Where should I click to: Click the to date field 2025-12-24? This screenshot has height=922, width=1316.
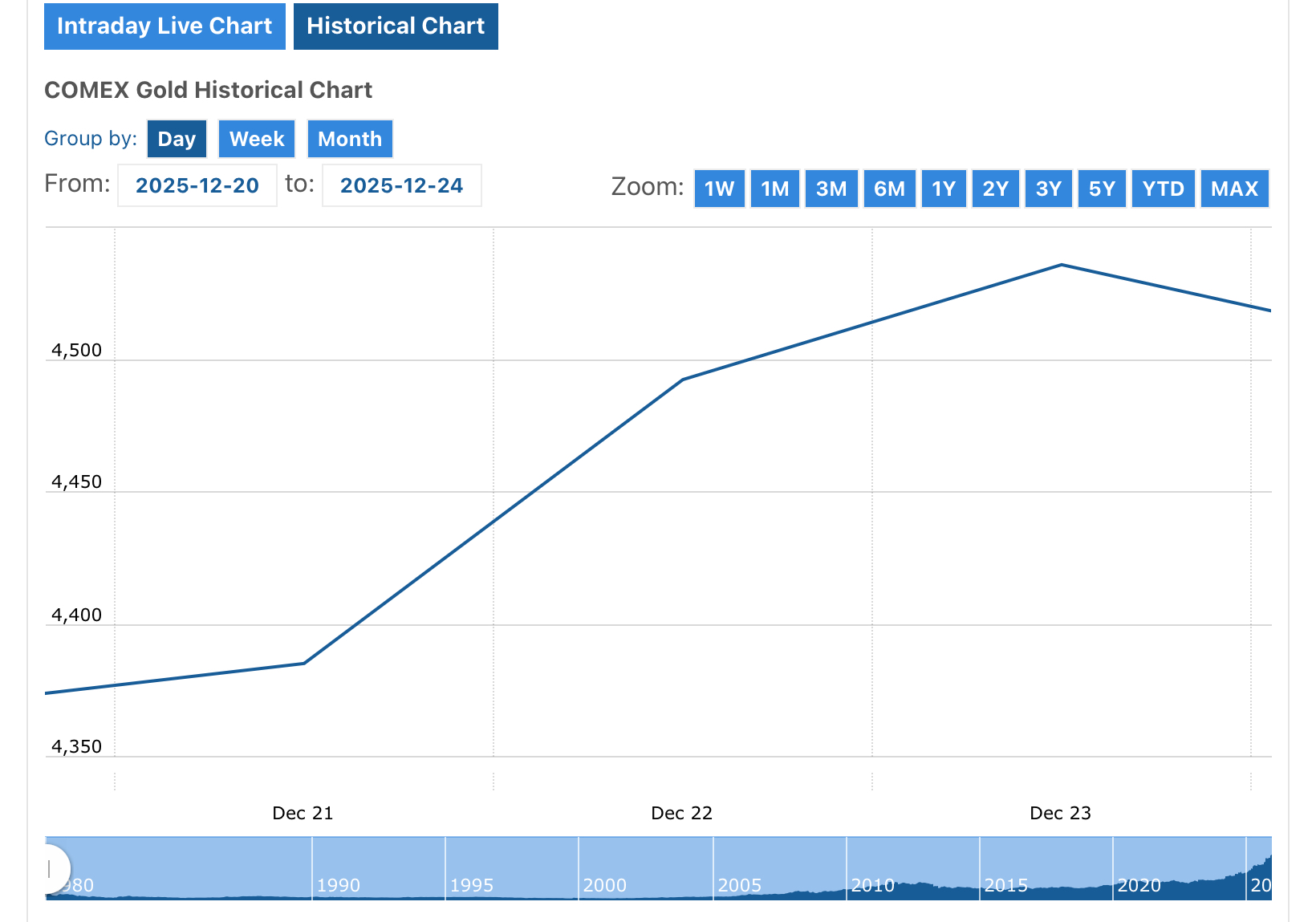(x=401, y=185)
